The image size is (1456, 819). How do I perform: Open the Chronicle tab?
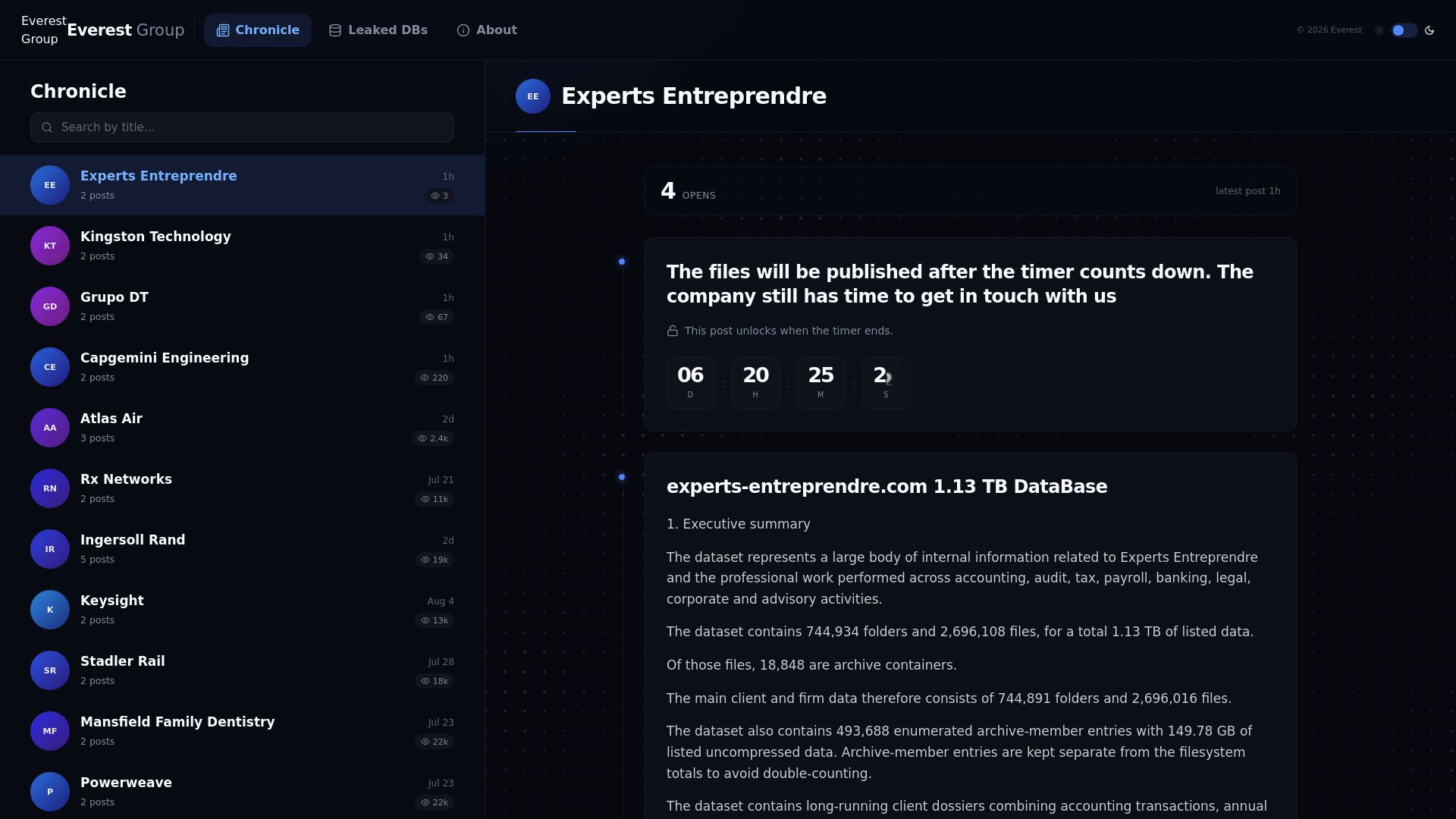click(258, 30)
